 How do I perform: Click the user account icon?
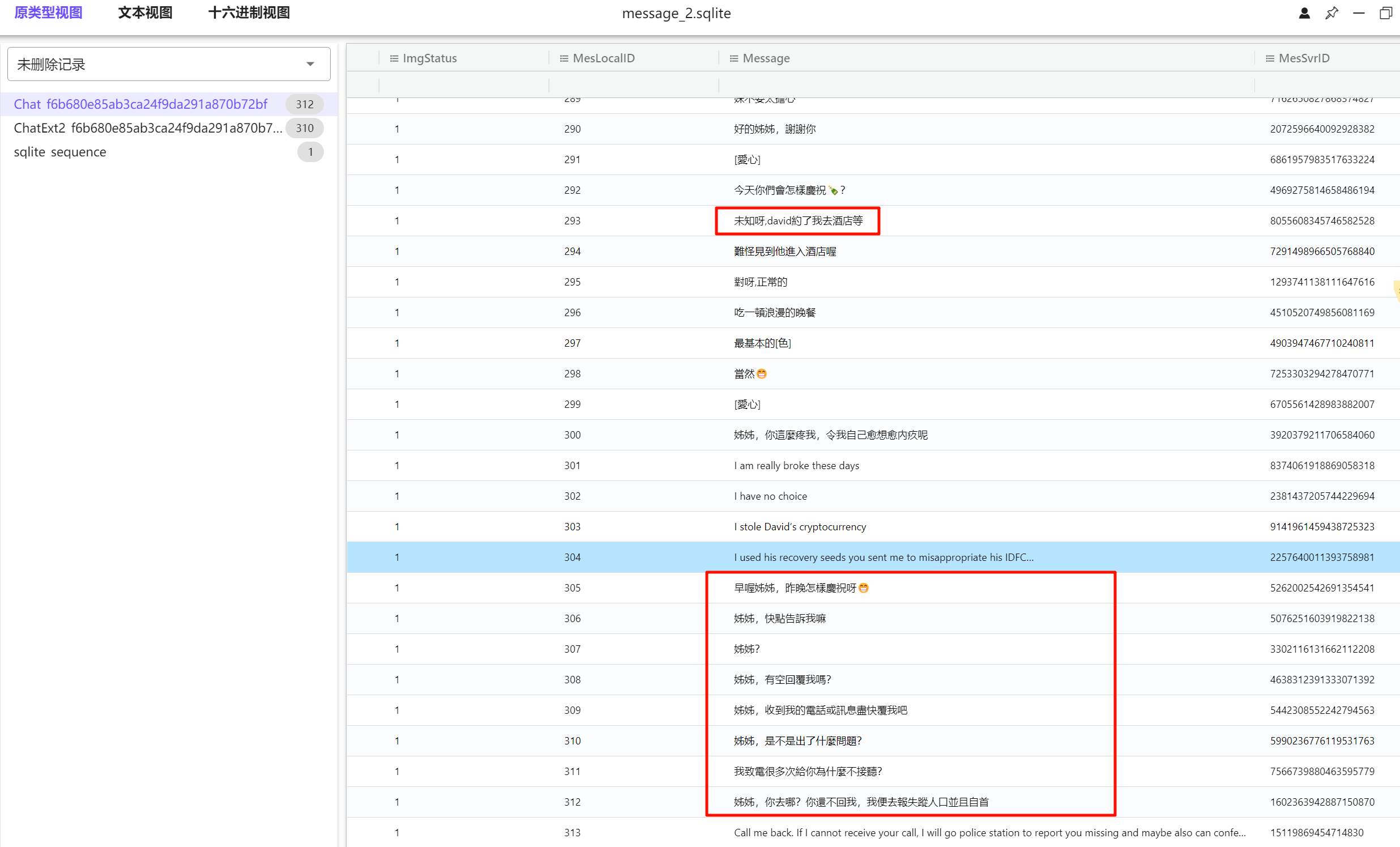tap(1304, 13)
